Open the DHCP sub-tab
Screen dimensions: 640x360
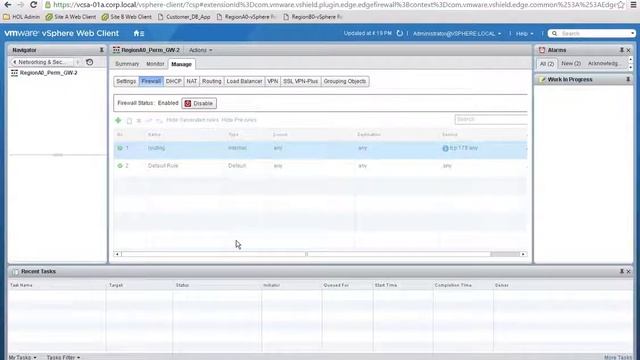pyautogui.click(x=173, y=81)
